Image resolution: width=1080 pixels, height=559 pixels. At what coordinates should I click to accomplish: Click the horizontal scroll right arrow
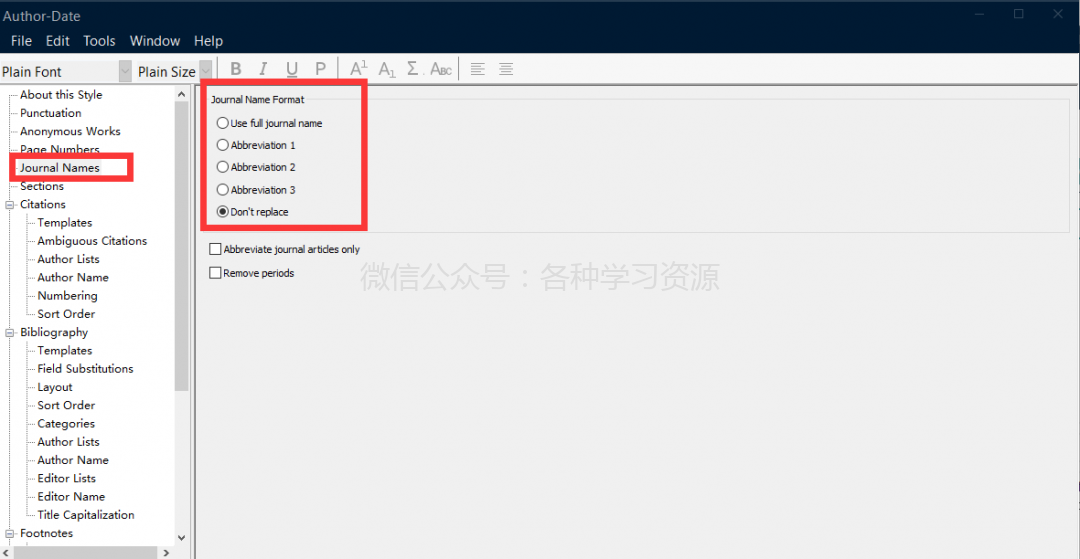point(166,553)
